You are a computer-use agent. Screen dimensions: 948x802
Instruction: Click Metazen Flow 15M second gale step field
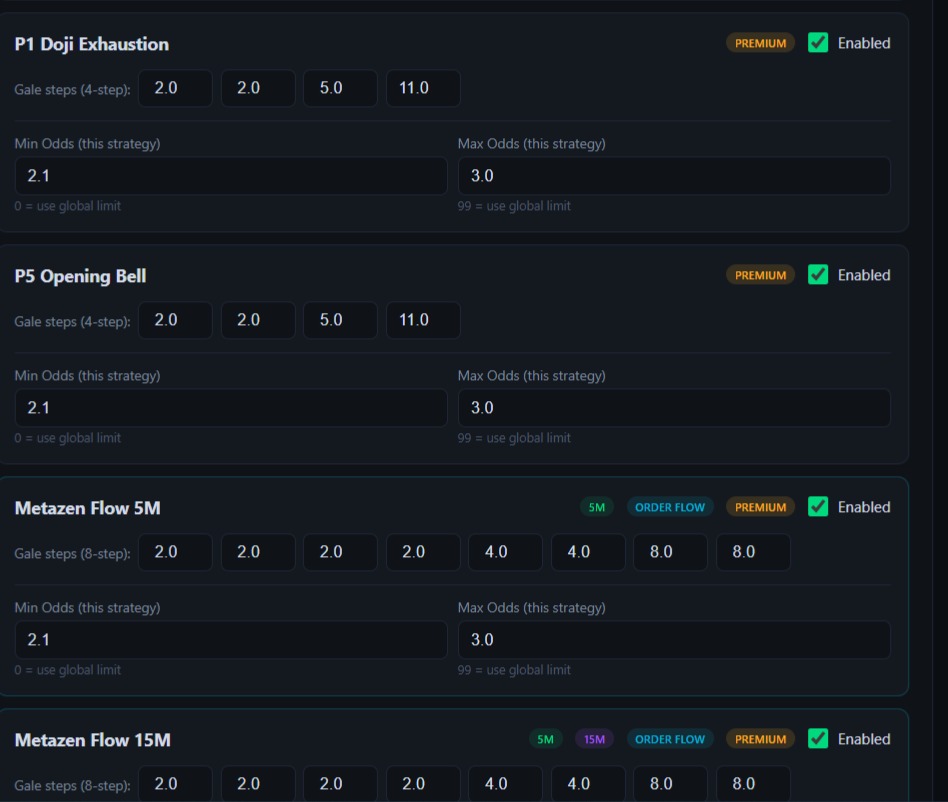coord(258,784)
